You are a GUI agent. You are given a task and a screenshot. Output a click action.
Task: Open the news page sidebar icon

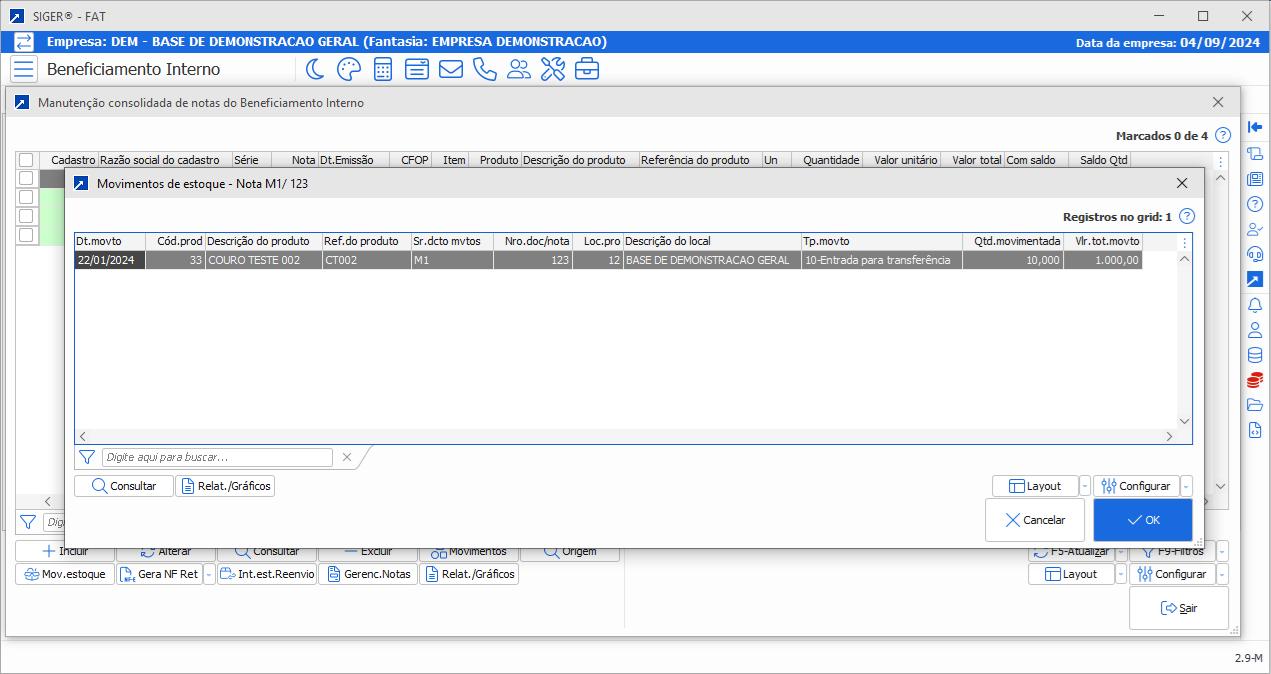pos(1255,178)
